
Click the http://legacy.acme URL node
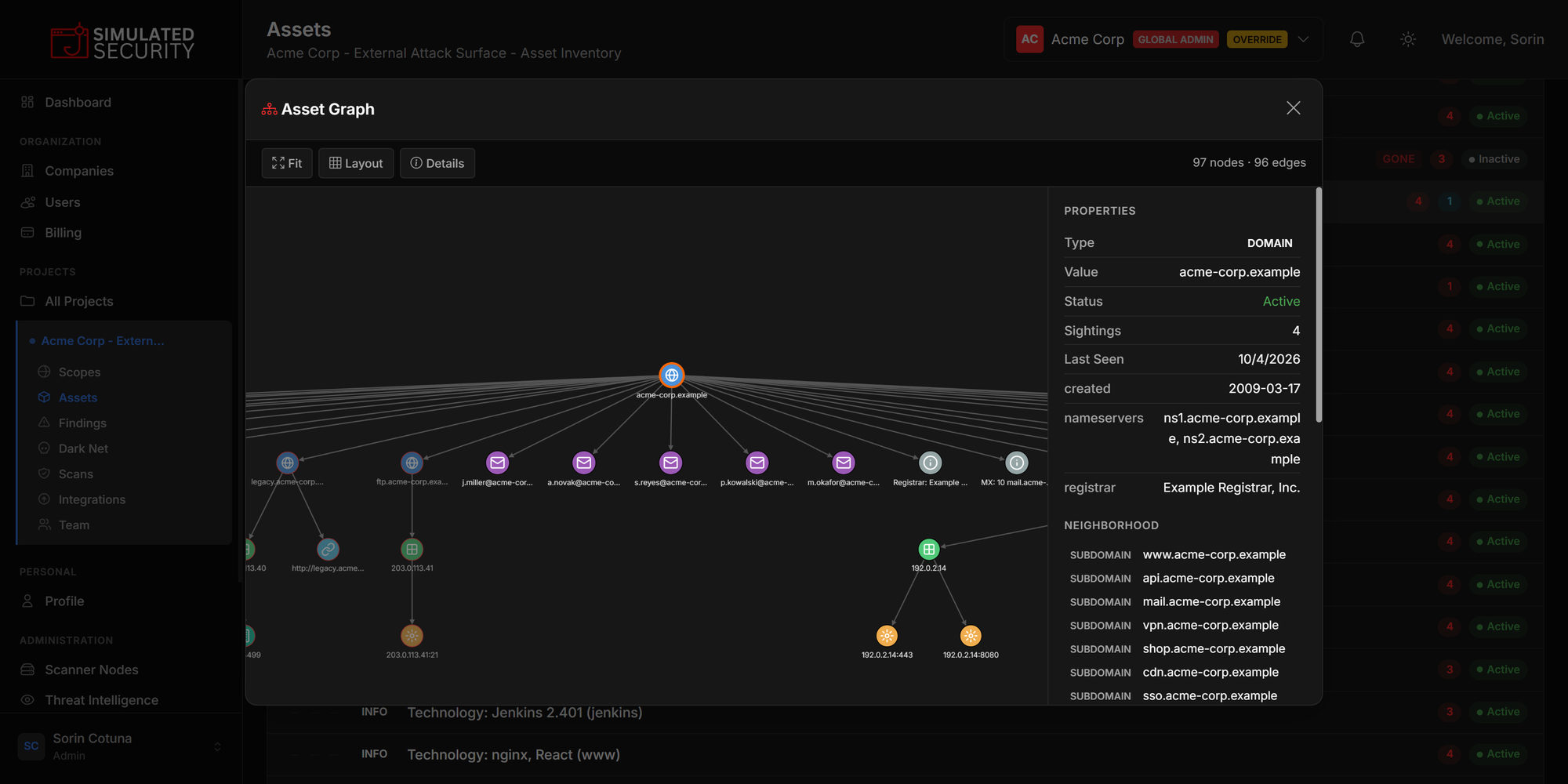click(x=328, y=549)
